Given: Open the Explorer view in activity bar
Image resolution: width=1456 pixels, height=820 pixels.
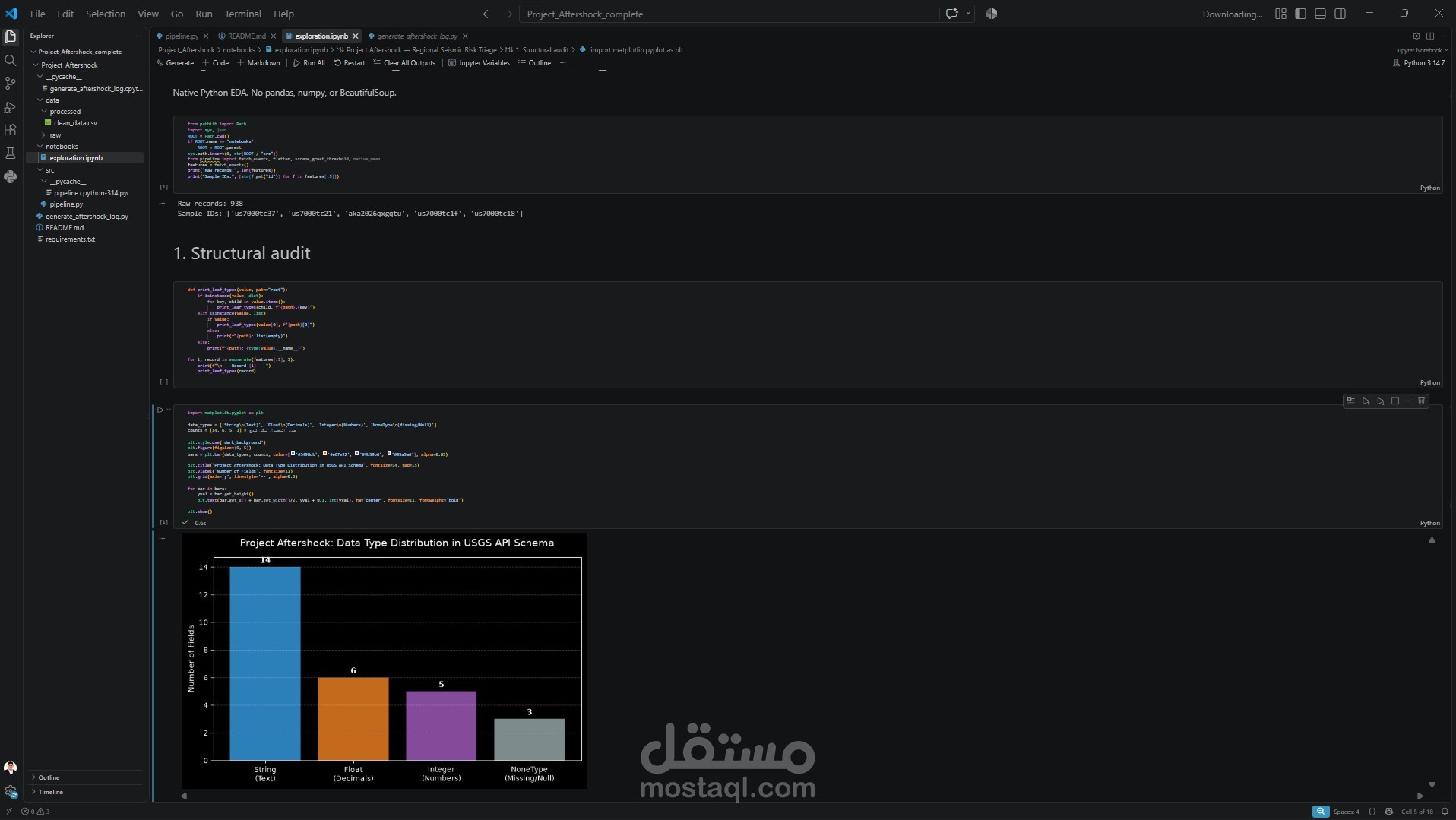Looking at the screenshot, I should click(11, 36).
